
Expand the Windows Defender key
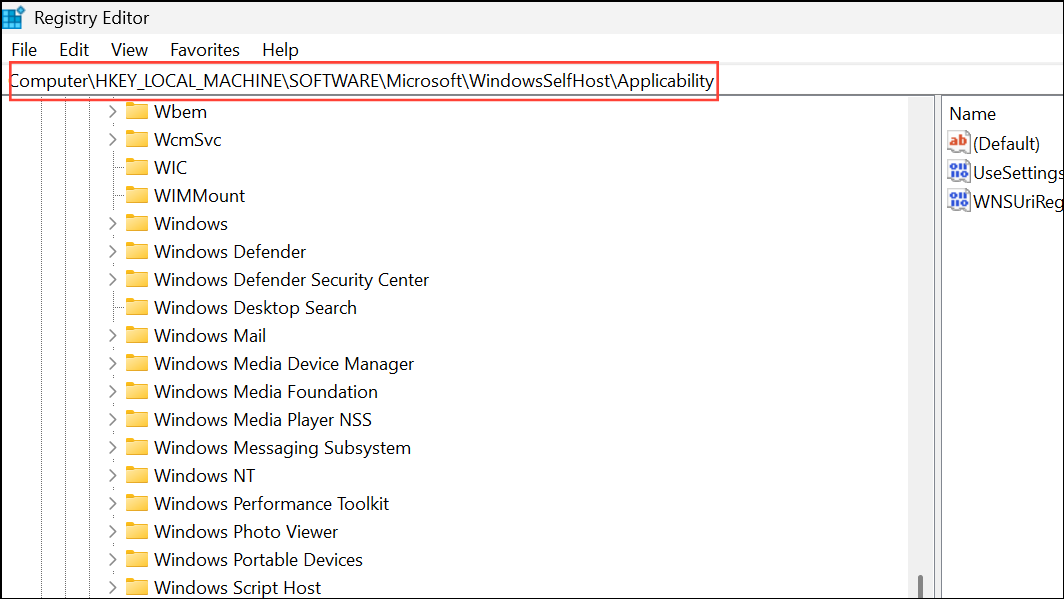pyautogui.click(x=113, y=252)
